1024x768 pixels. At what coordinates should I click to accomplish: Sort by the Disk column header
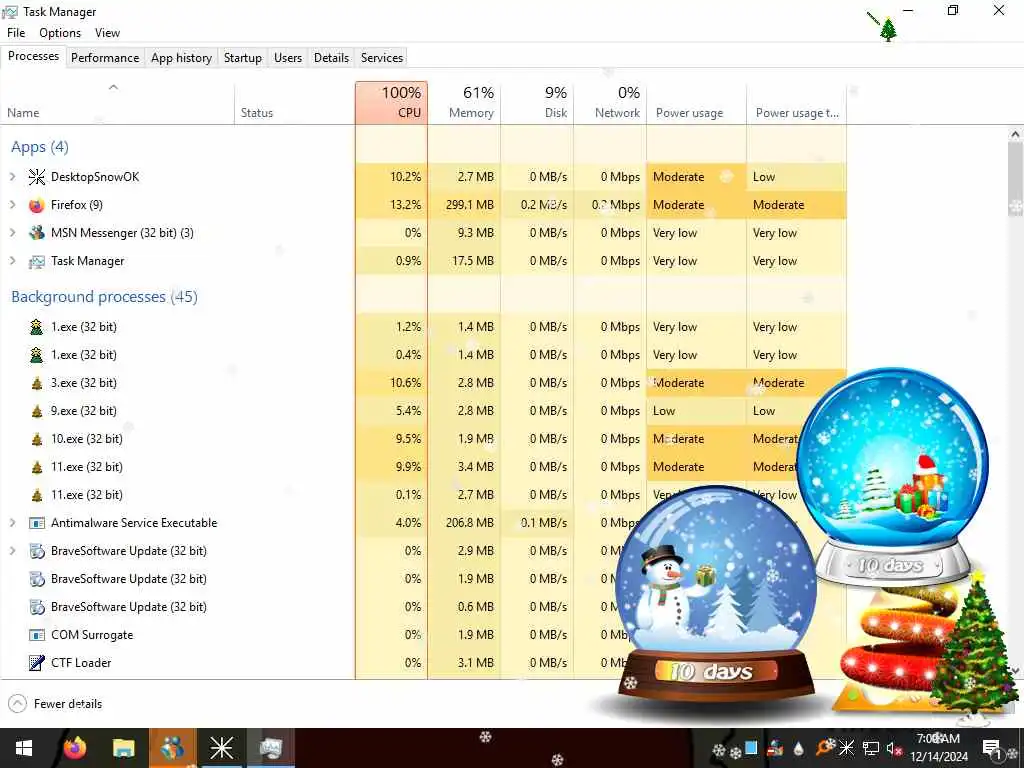point(537,103)
